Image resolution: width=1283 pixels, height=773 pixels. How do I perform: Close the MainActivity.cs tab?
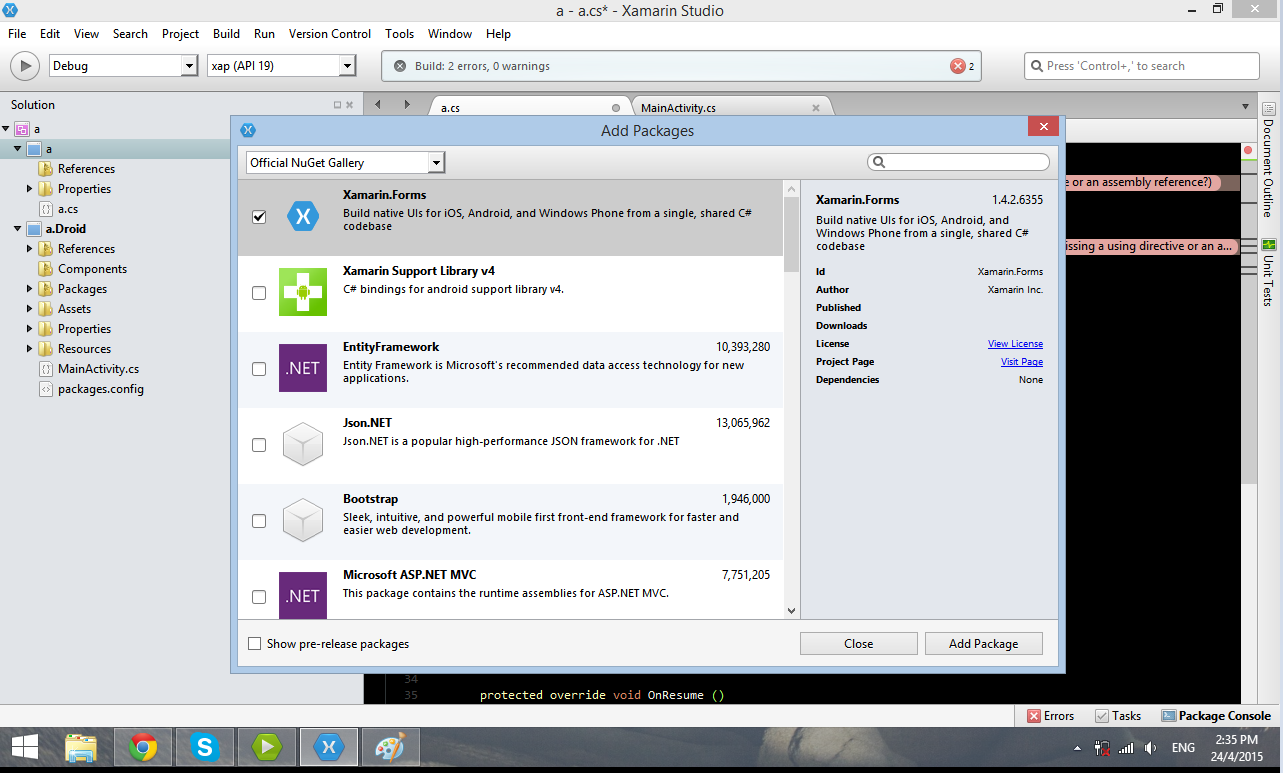point(816,108)
